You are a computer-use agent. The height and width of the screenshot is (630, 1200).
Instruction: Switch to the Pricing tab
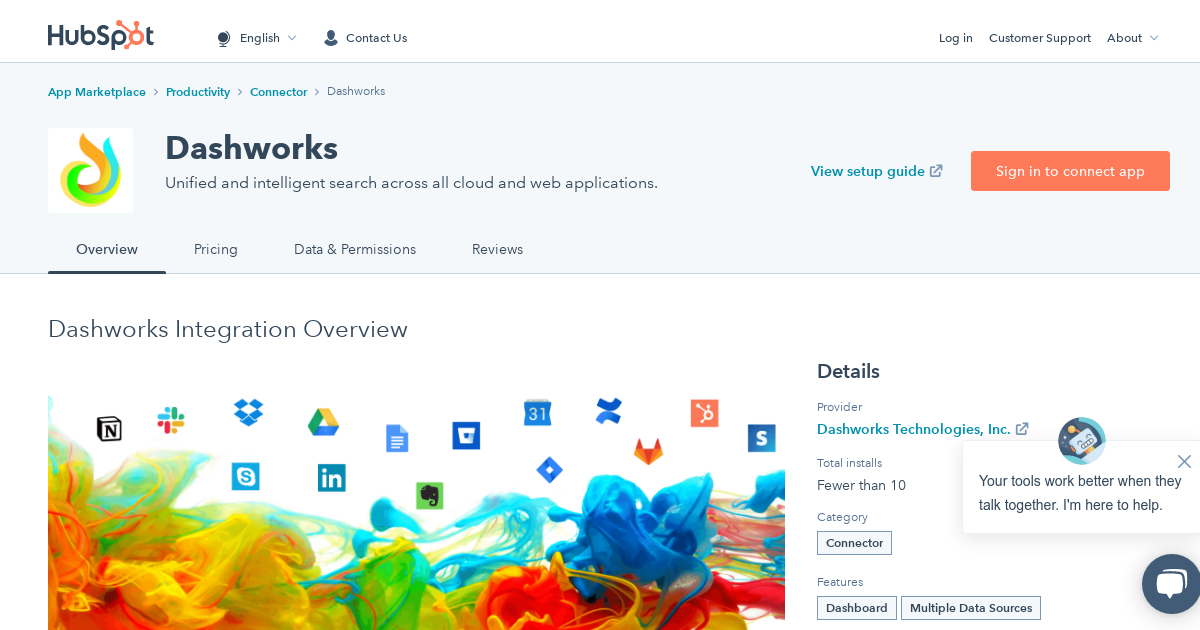pos(216,249)
